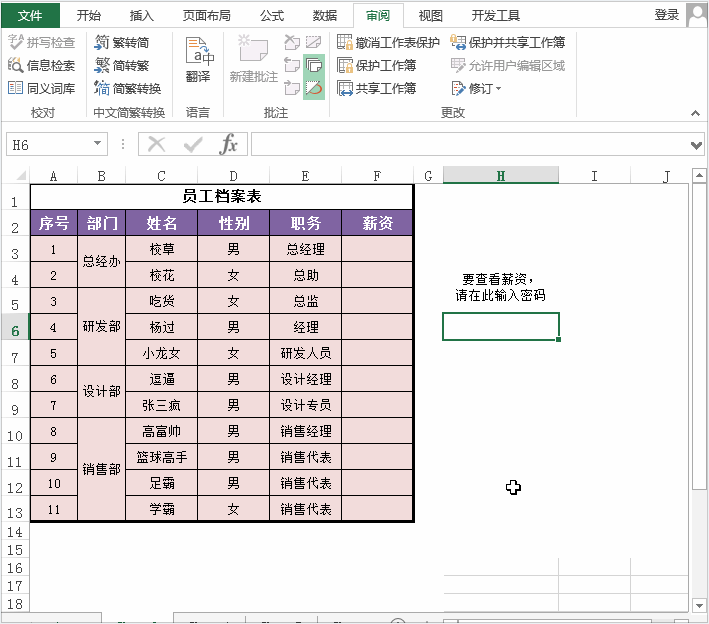Image resolution: width=709 pixels, height=624 pixels.
Task: Switch to the 公式 tab
Action: [272, 15]
